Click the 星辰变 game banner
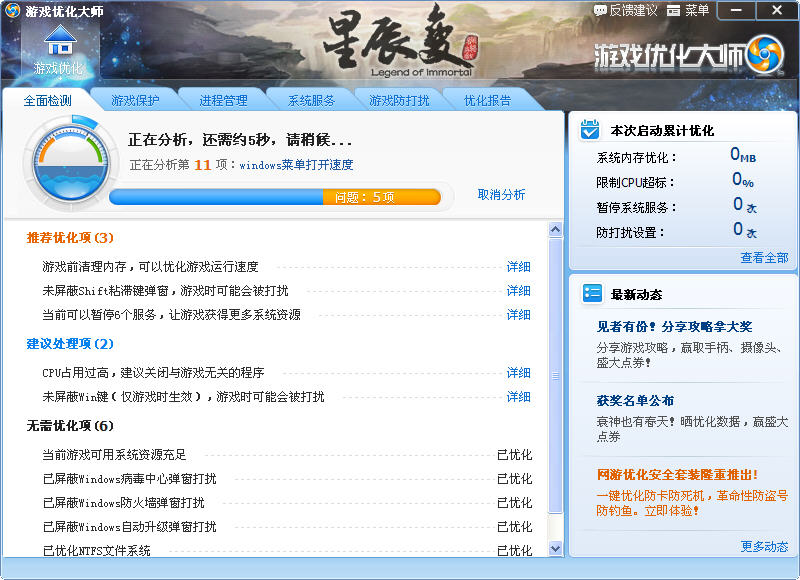800x580 pixels. [x=399, y=42]
